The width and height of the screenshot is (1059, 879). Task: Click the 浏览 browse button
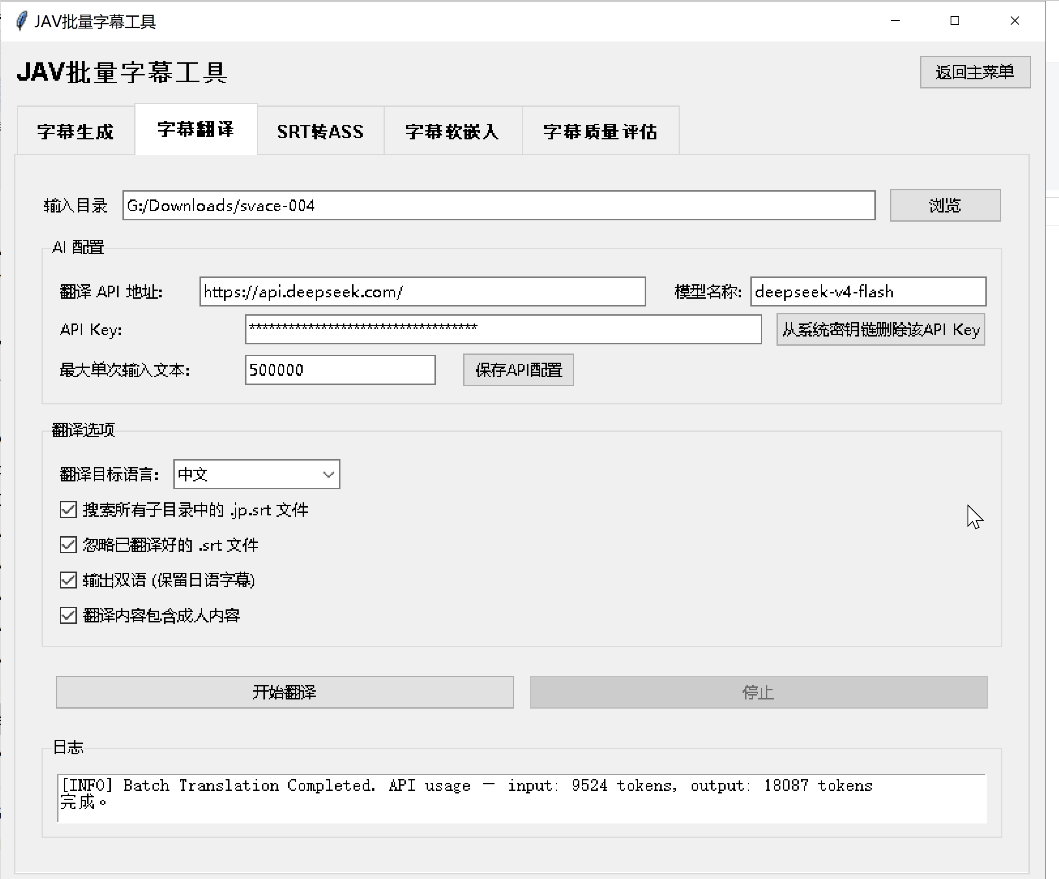click(945, 205)
